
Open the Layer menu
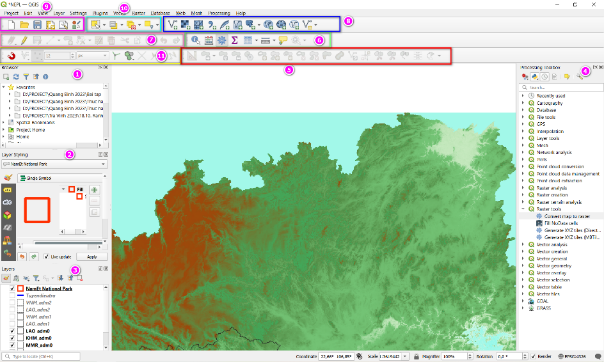tap(59, 13)
